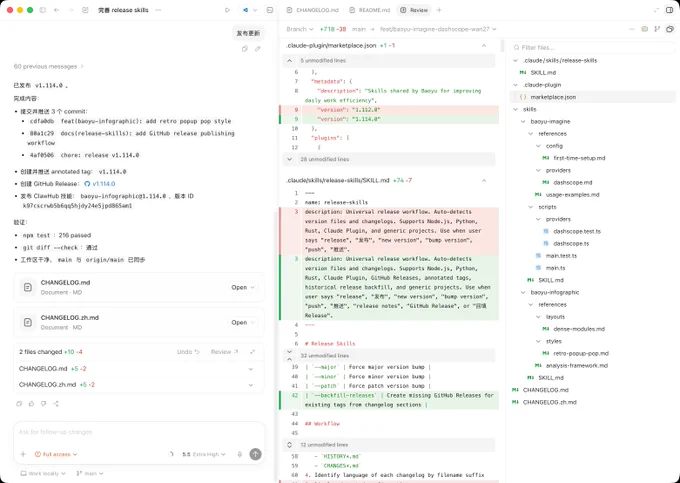The image size is (680, 483).
Task: Select the Review tab
Action: (x=415, y=10)
